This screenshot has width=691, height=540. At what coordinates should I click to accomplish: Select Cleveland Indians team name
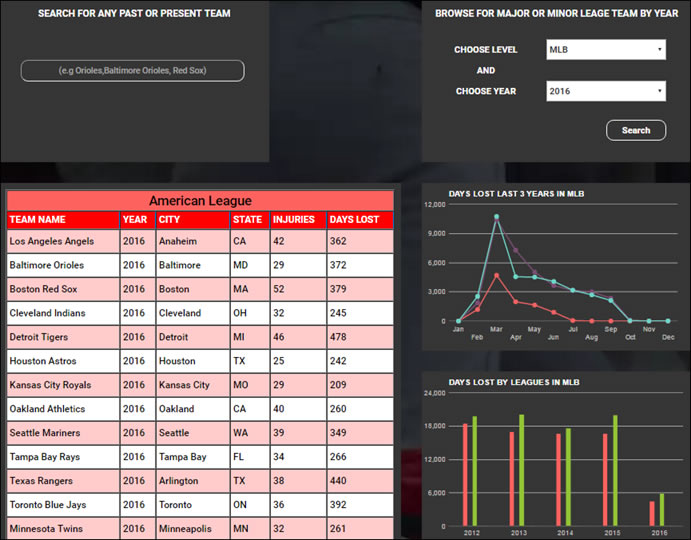48,313
